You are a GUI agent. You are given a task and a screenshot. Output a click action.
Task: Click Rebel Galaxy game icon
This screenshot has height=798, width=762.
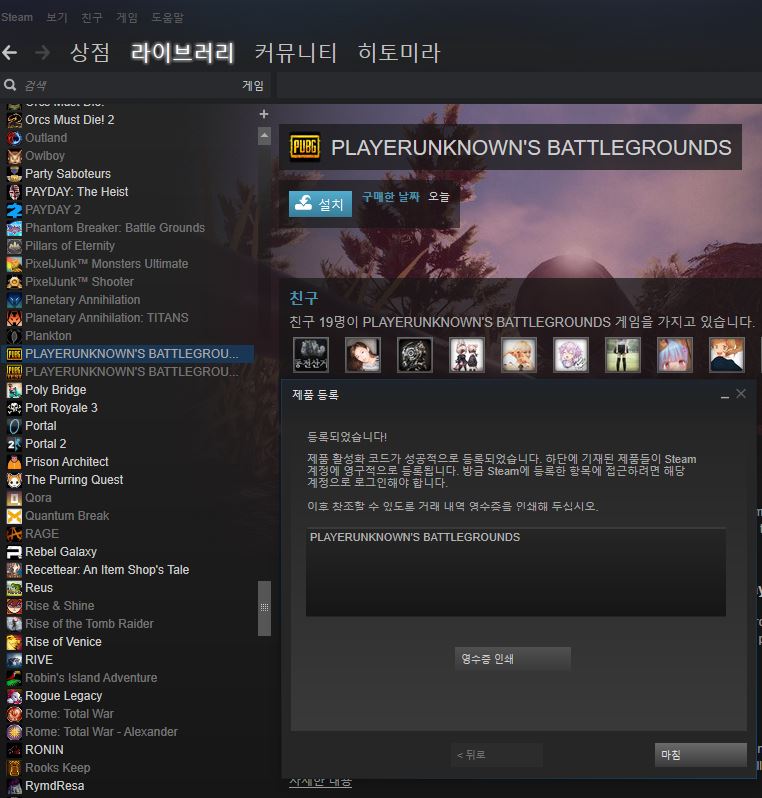point(14,552)
